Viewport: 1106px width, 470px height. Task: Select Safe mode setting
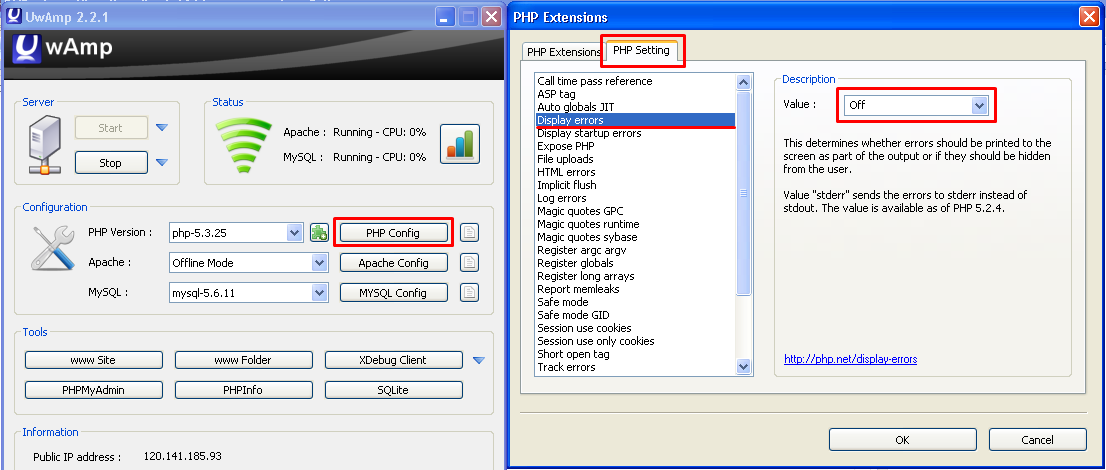[x=635, y=302]
